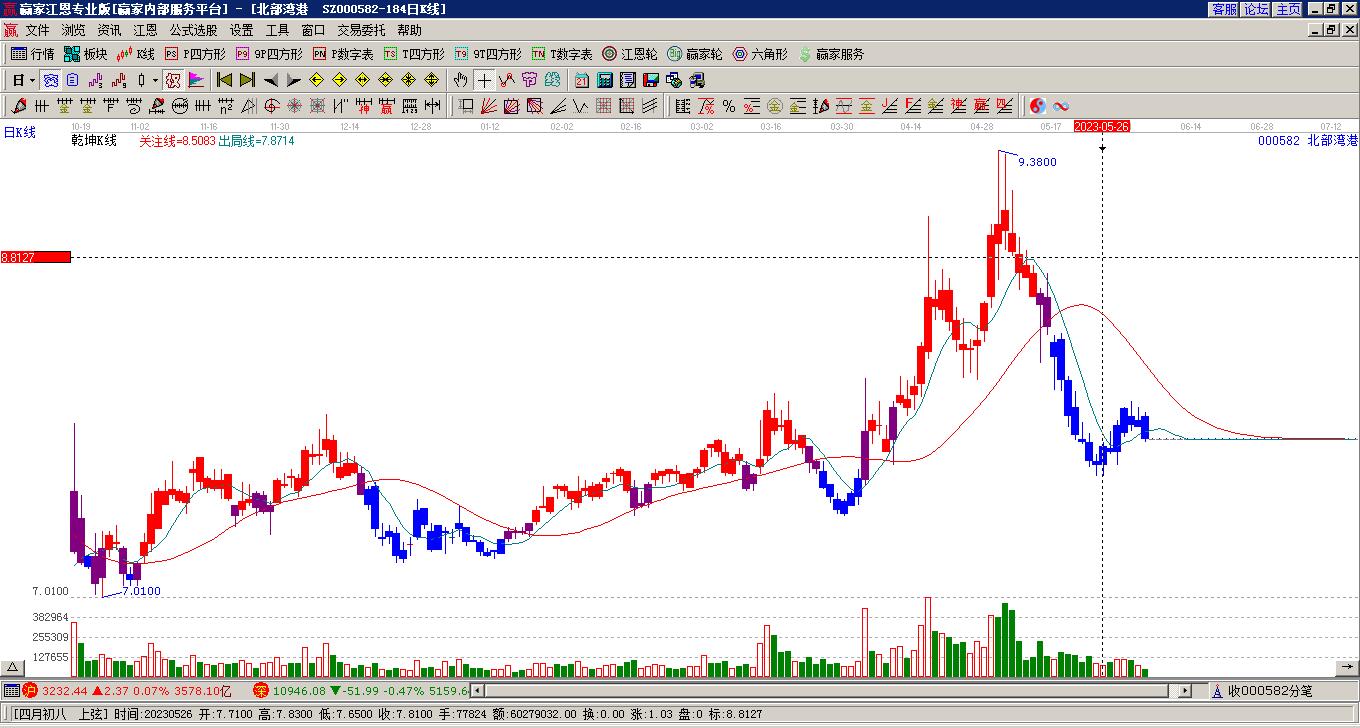The width and height of the screenshot is (1360, 728).
Task: Open the T数字表 tool
Action: 562,54
